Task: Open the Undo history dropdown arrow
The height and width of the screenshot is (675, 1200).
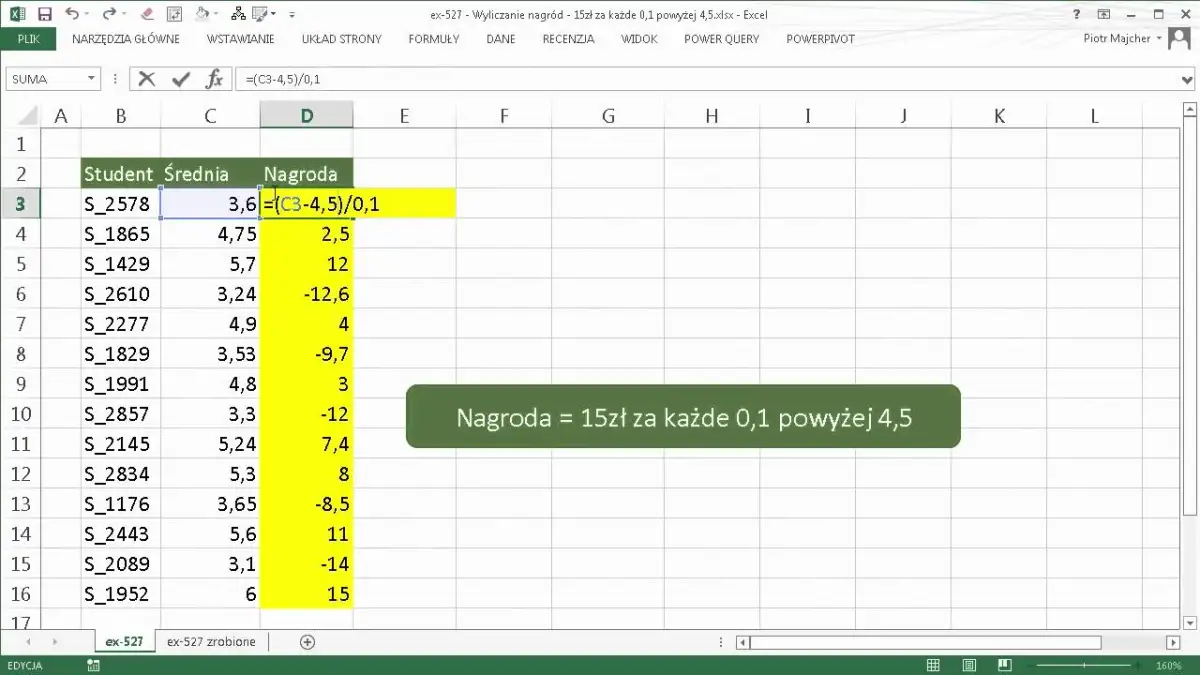Action: 84,13
